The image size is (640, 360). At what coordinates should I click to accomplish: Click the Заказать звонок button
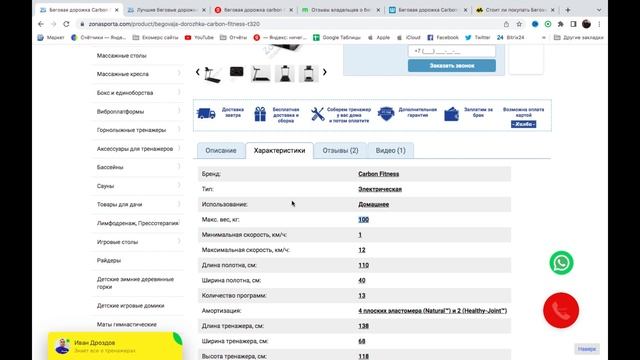(x=452, y=65)
